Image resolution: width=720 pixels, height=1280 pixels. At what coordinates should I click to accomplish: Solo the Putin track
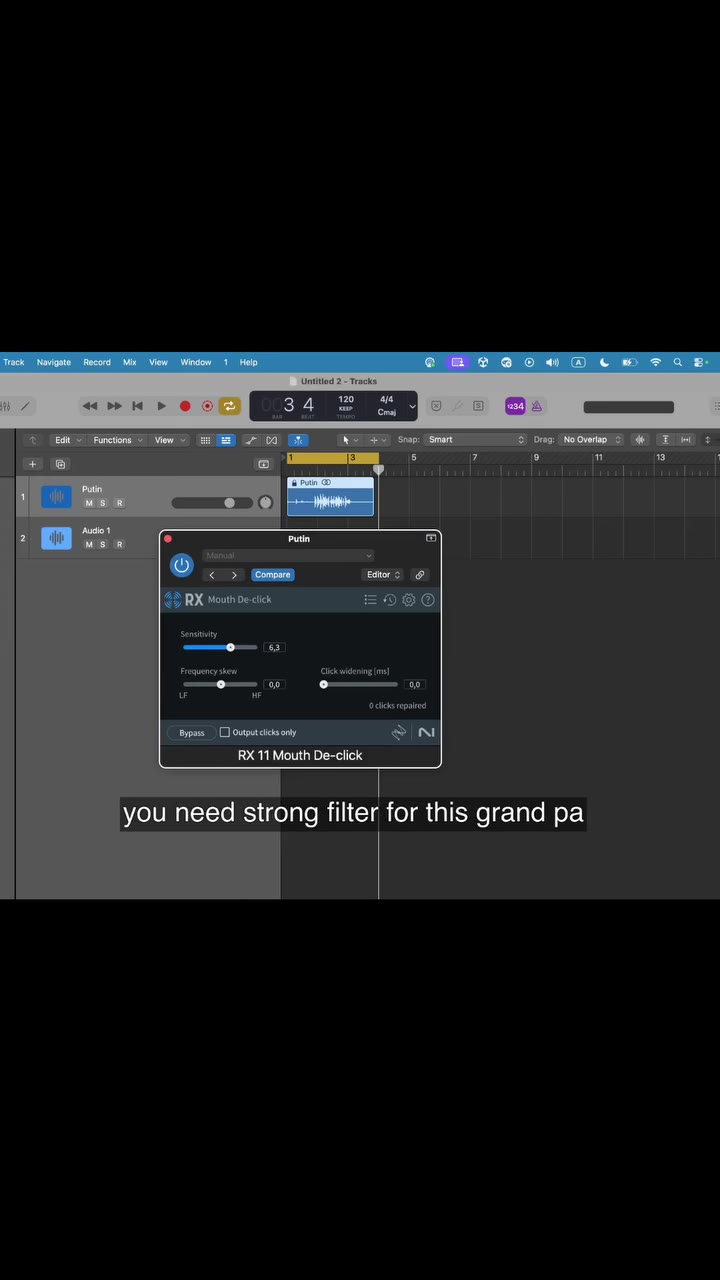(102, 503)
